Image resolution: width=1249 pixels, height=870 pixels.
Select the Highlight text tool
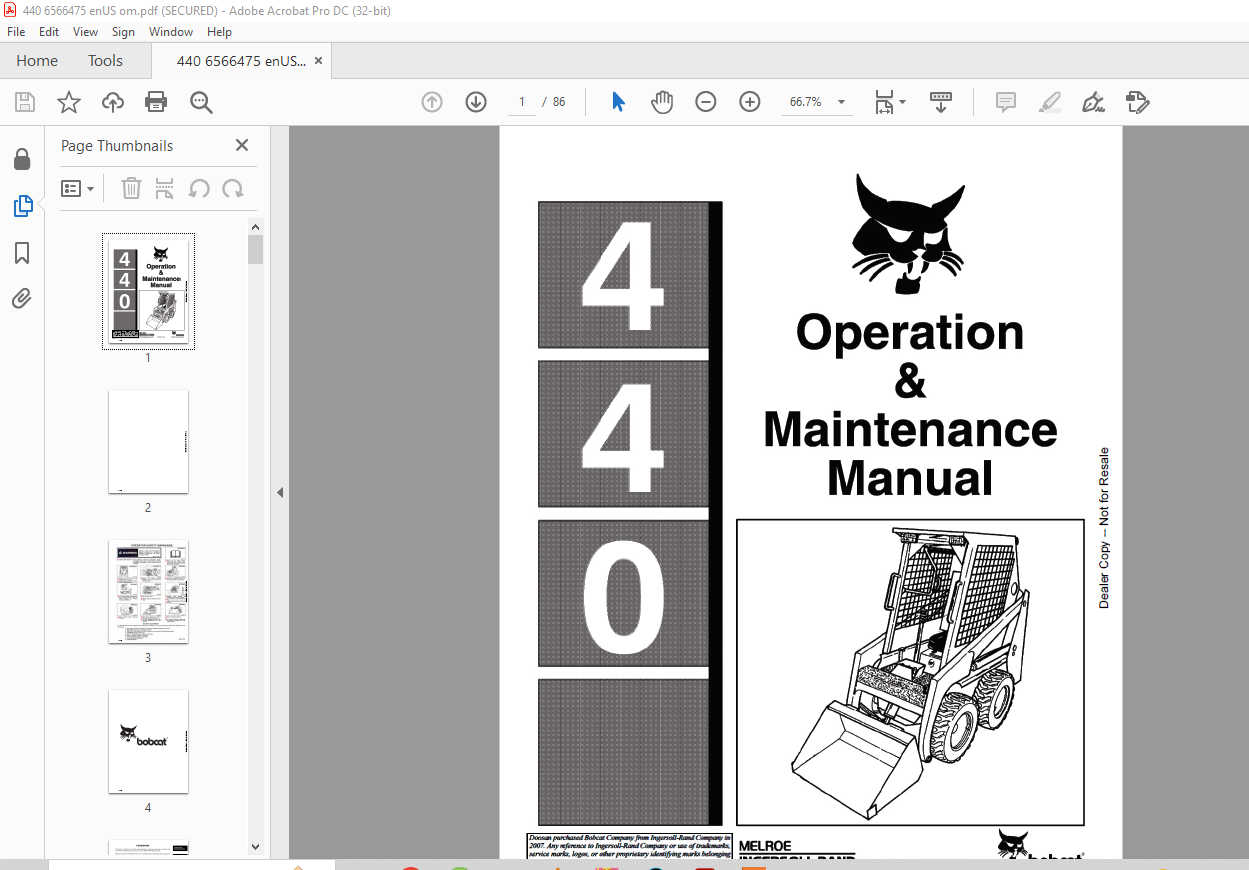click(x=1050, y=102)
